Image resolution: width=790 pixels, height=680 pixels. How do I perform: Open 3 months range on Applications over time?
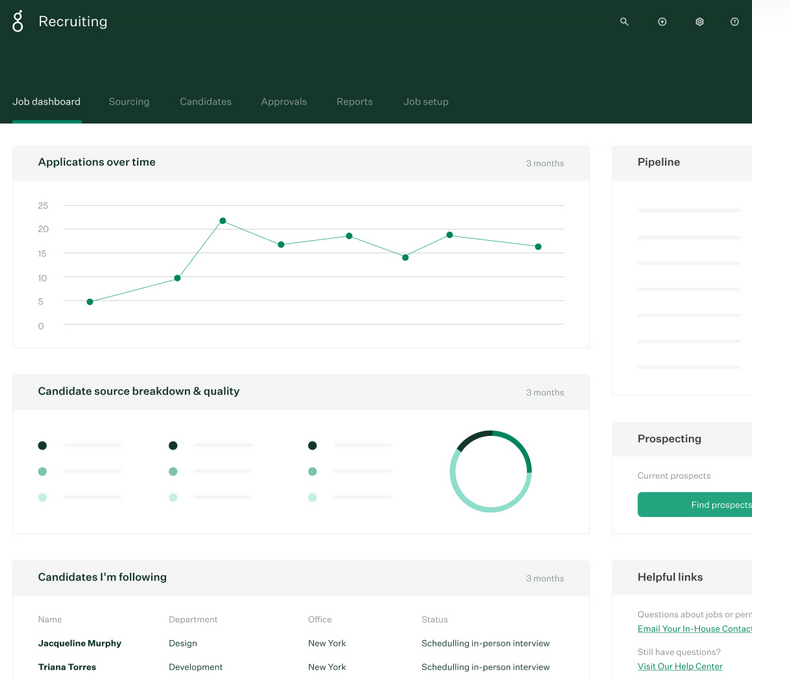pyautogui.click(x=545, y=163)
